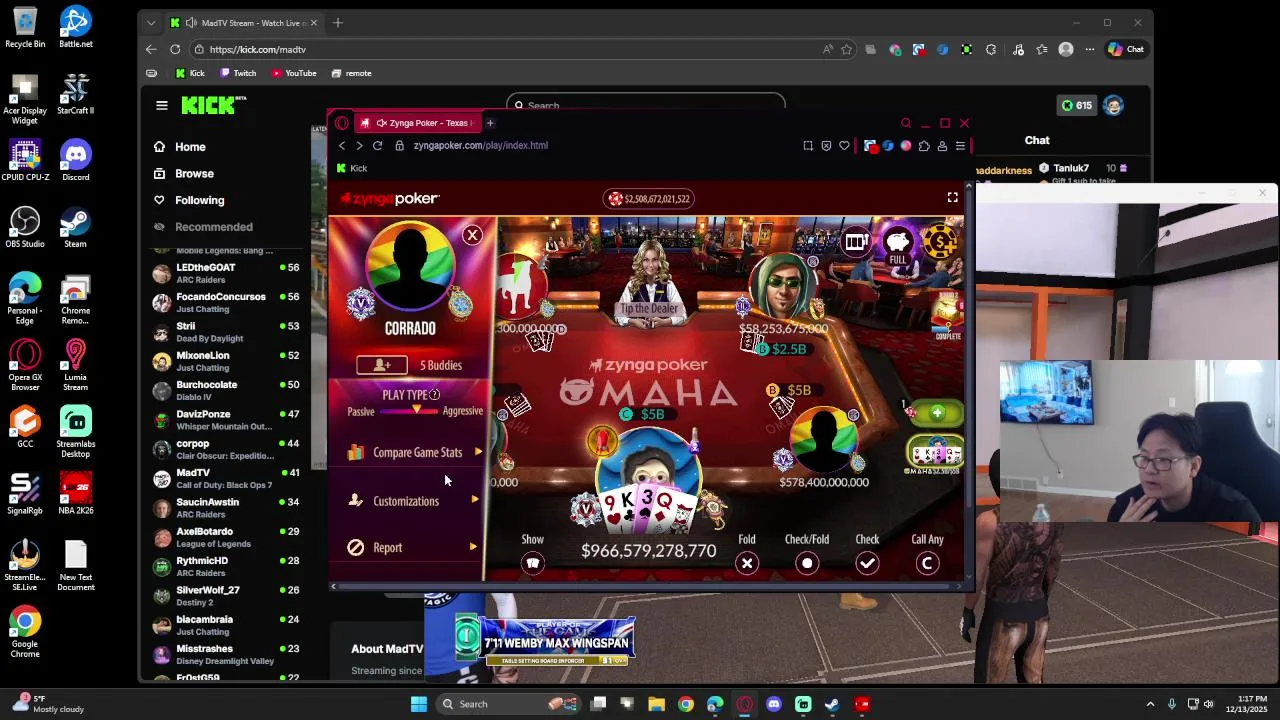This screenshot has height=720, width=1280.
Task: Open the SignalRgb desktop icon
Action: tap(25, 494)
